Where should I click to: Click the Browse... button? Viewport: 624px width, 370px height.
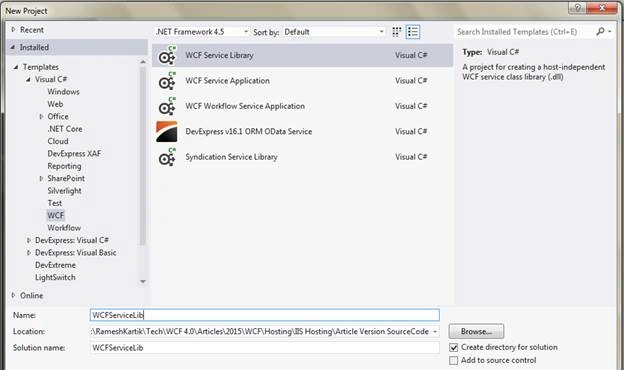click(x=476, y=331)
